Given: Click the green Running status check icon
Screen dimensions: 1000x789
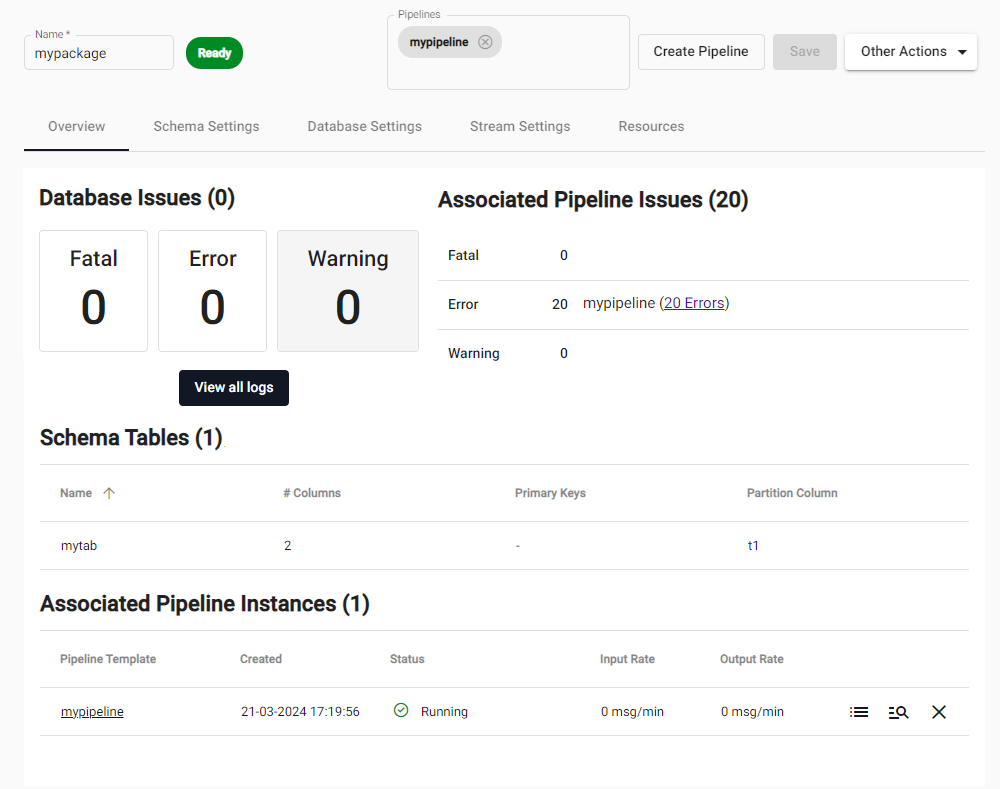Looking at the screenshot, I should [x=401, y=710].
